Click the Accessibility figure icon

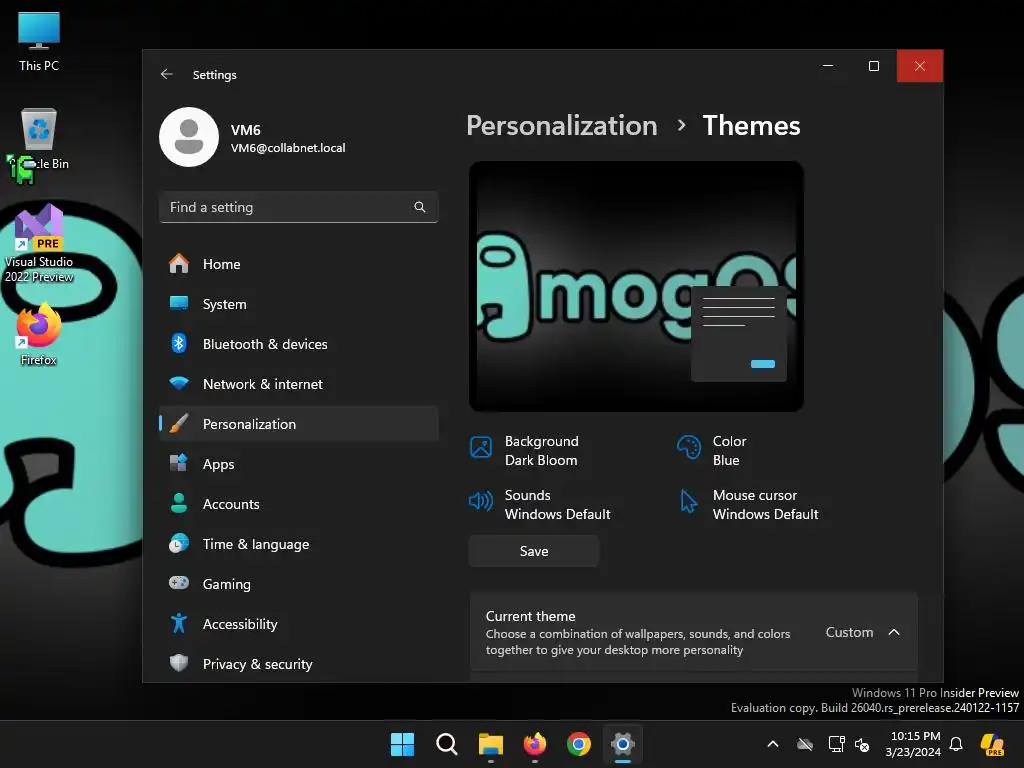click(x=178, y=624)
